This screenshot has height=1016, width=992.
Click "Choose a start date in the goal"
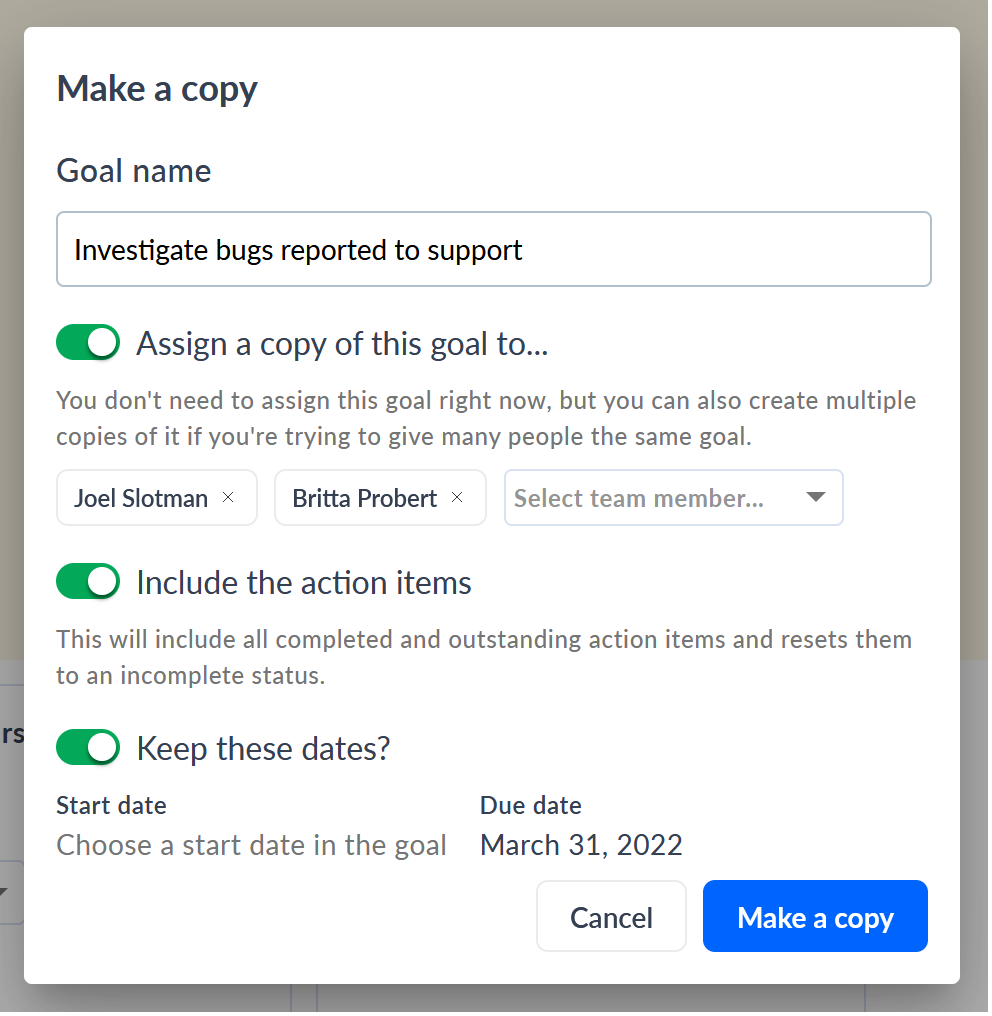pyautogui.click(x=251, y=845)
